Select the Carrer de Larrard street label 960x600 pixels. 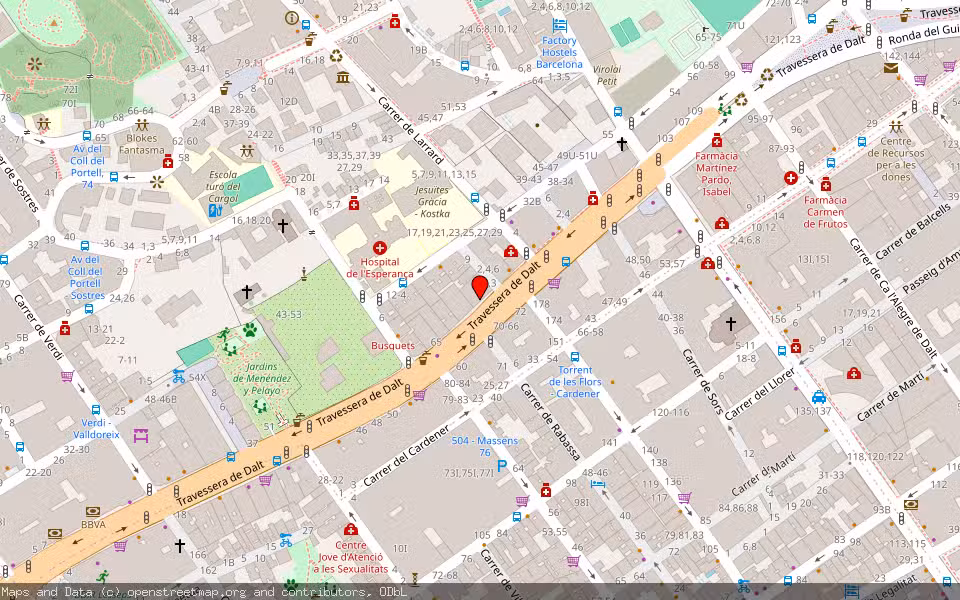(410, 130)
